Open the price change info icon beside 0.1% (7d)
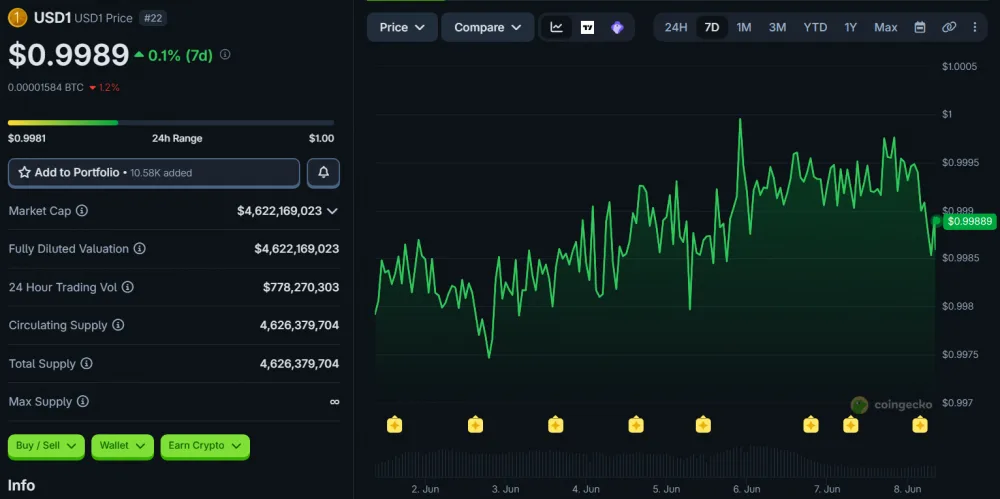Image resolution: width=1000 pixels, height=499 pixels. click(224, 55)
